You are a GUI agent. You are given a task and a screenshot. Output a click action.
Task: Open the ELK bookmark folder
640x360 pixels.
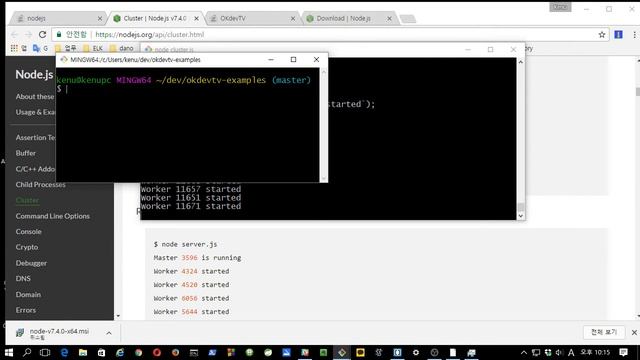pos(93,48)
